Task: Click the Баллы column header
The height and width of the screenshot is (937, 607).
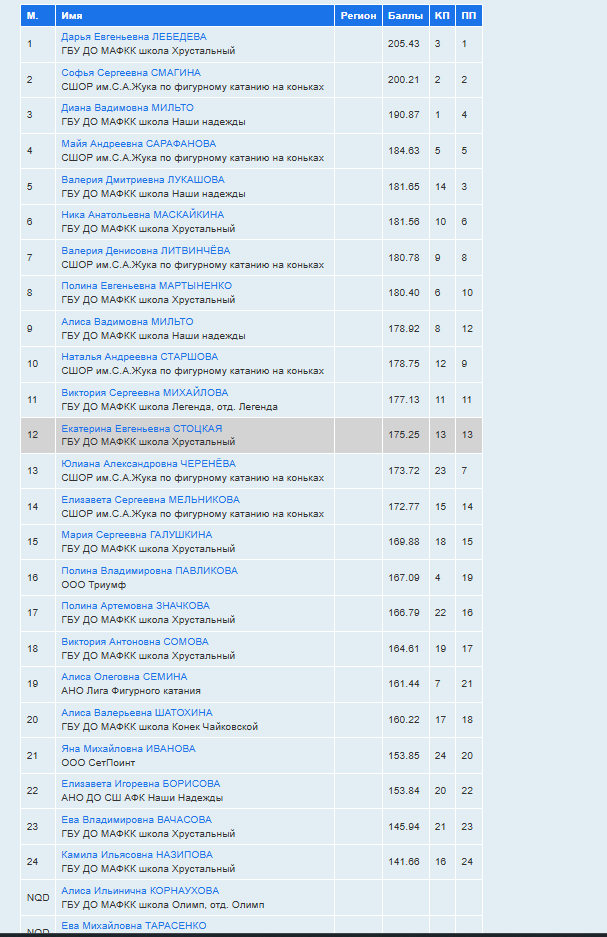Action: click(x=406, y=16)
